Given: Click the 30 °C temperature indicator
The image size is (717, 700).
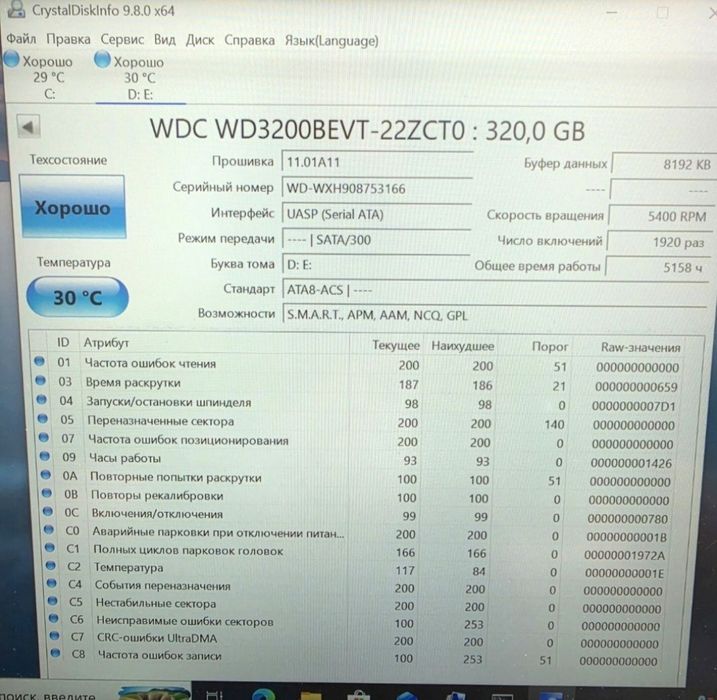Looking at the screenshot, I should [77, 297].
